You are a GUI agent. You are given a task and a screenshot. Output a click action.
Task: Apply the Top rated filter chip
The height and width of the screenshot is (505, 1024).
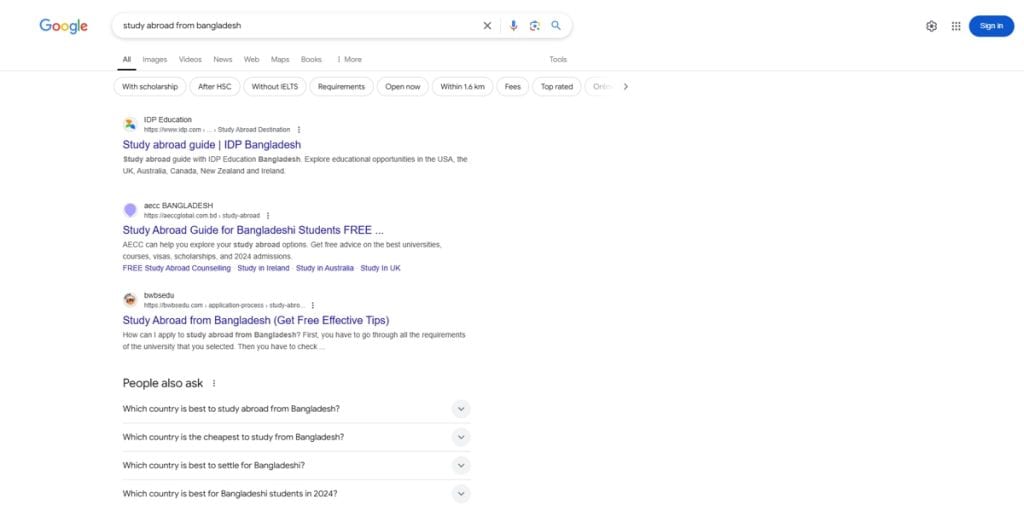pos(557,86)
